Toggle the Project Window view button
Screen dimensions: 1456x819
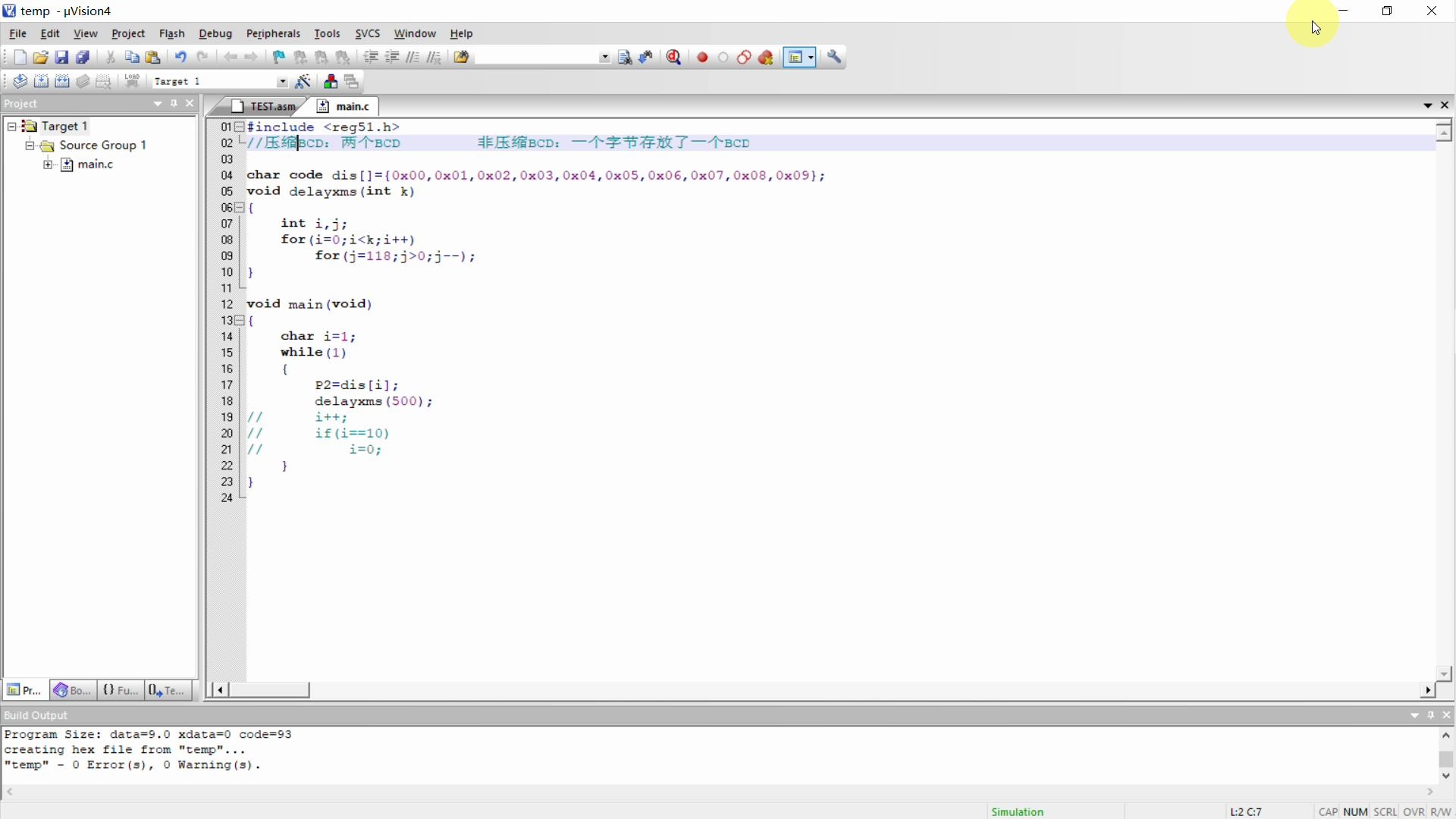pyautogui.click(x=795, y=58)
